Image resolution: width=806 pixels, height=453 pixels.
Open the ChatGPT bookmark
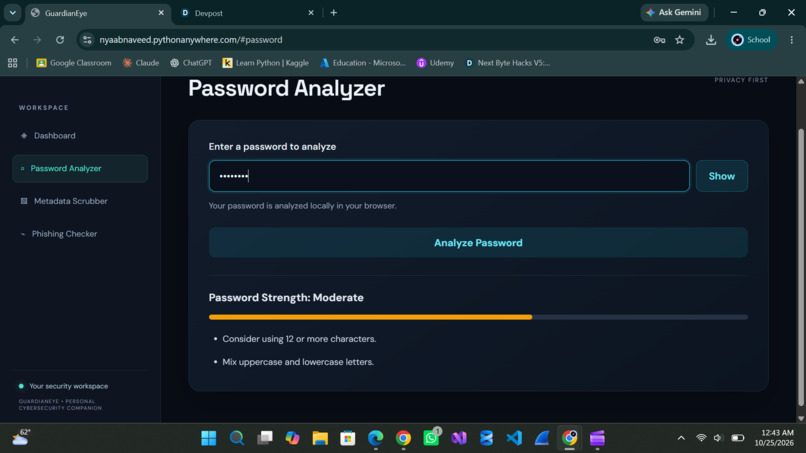(x=191, y=63)
